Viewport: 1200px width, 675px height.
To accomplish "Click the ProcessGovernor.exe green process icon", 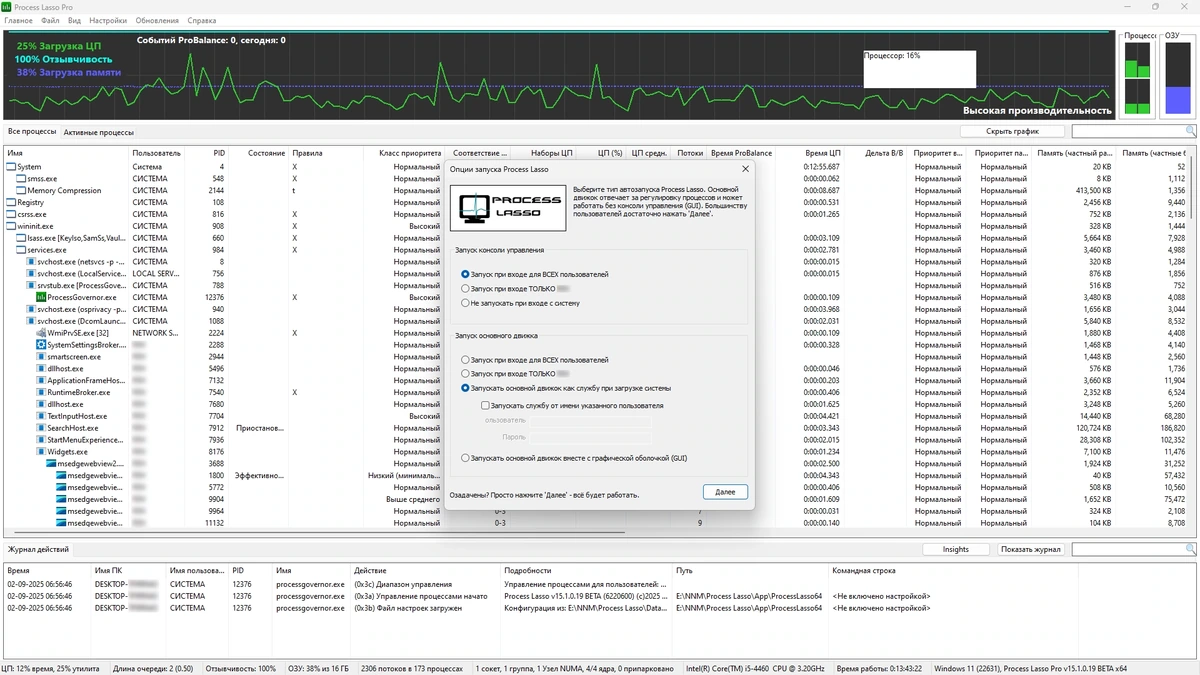I will [x=41, y=297].
